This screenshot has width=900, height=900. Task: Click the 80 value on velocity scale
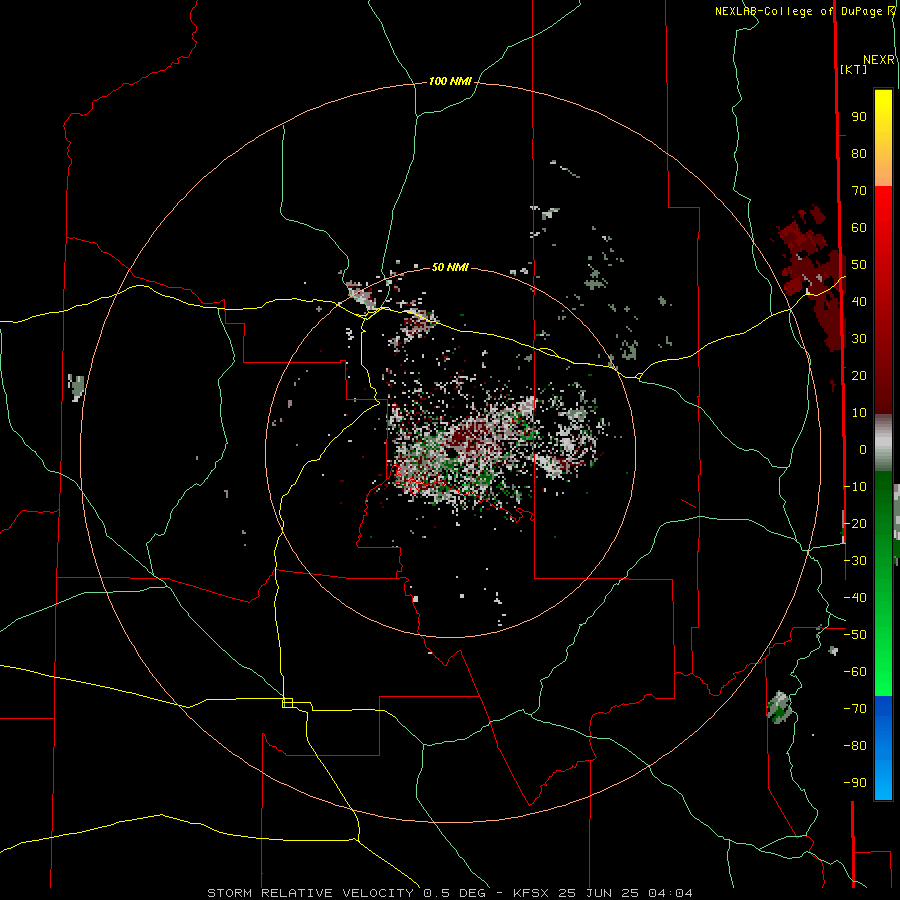click(859, 154)
